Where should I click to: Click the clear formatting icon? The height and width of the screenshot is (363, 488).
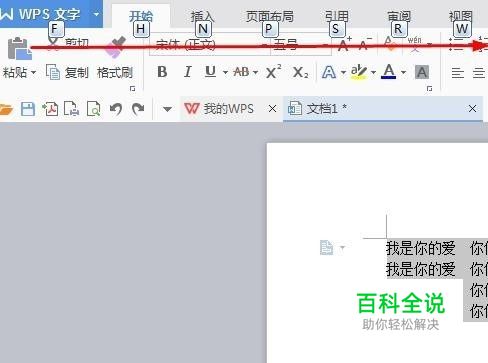(x=390, y=44)
